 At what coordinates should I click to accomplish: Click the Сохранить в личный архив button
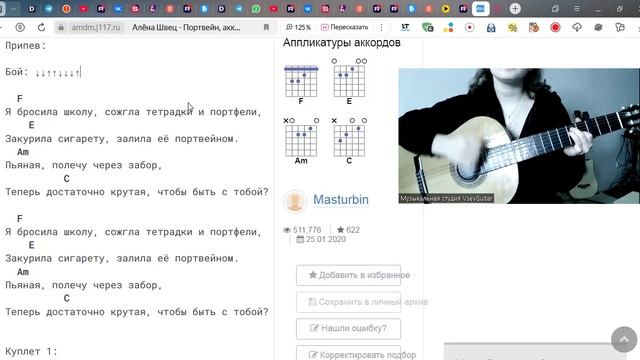tap(349, 302)
